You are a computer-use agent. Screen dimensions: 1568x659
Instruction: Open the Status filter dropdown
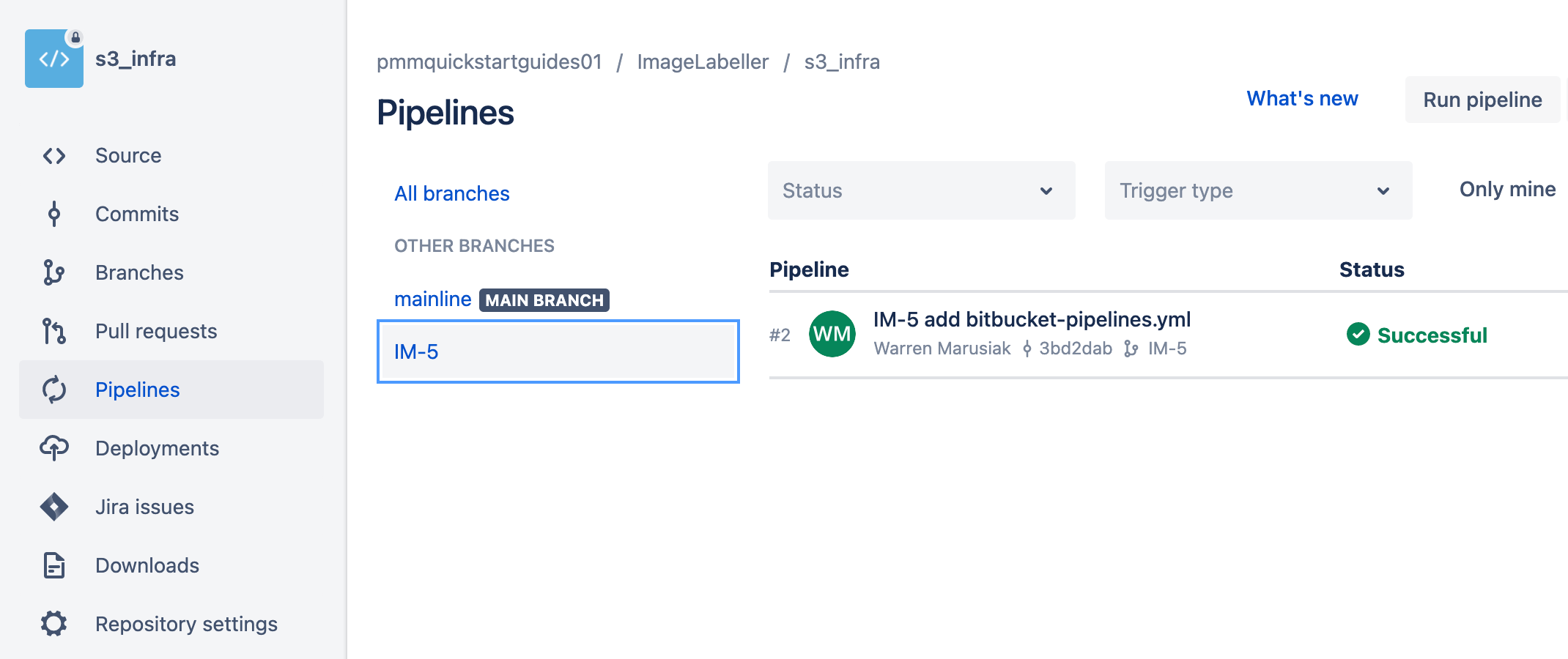(x=921, y=190)
